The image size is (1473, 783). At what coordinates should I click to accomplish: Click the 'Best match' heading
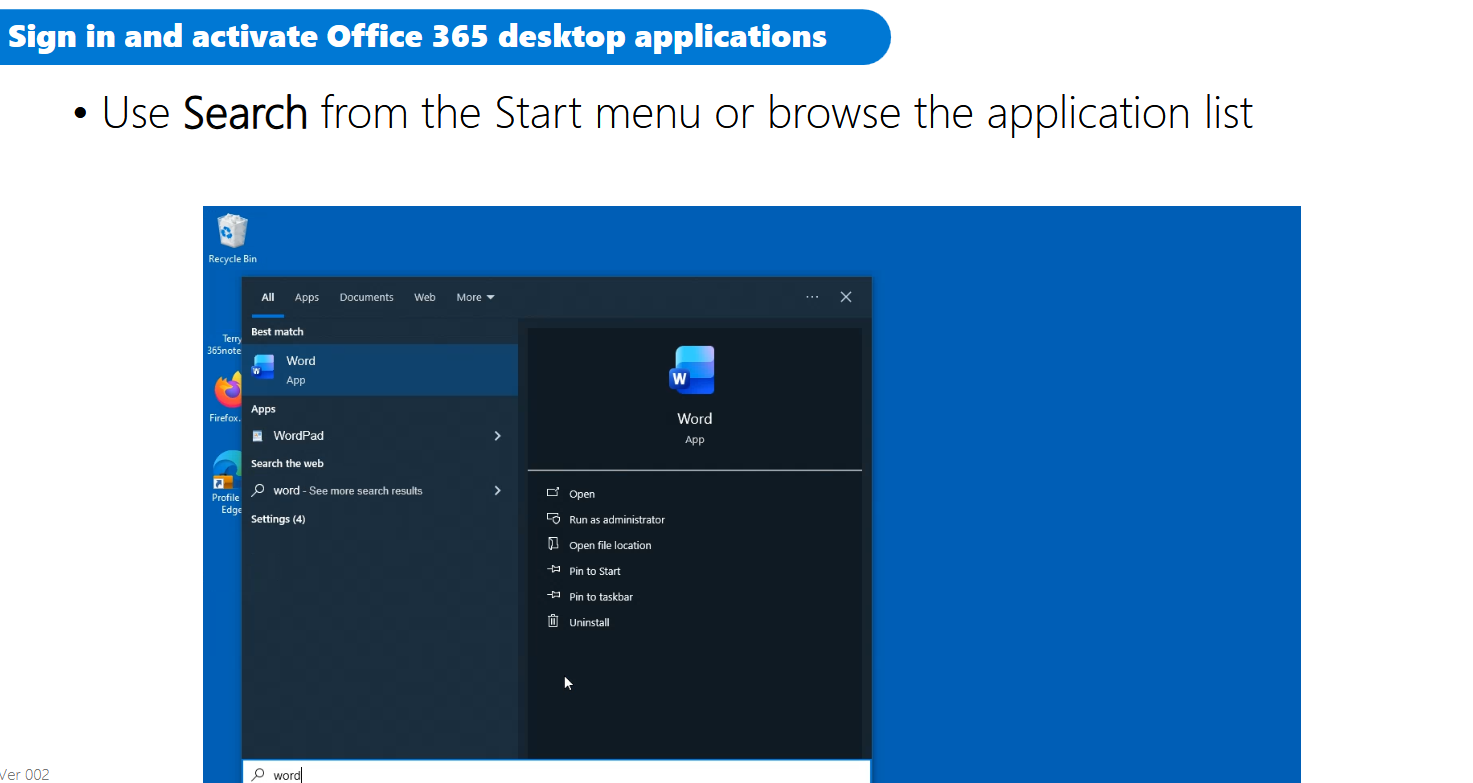[x=277, y=332]
